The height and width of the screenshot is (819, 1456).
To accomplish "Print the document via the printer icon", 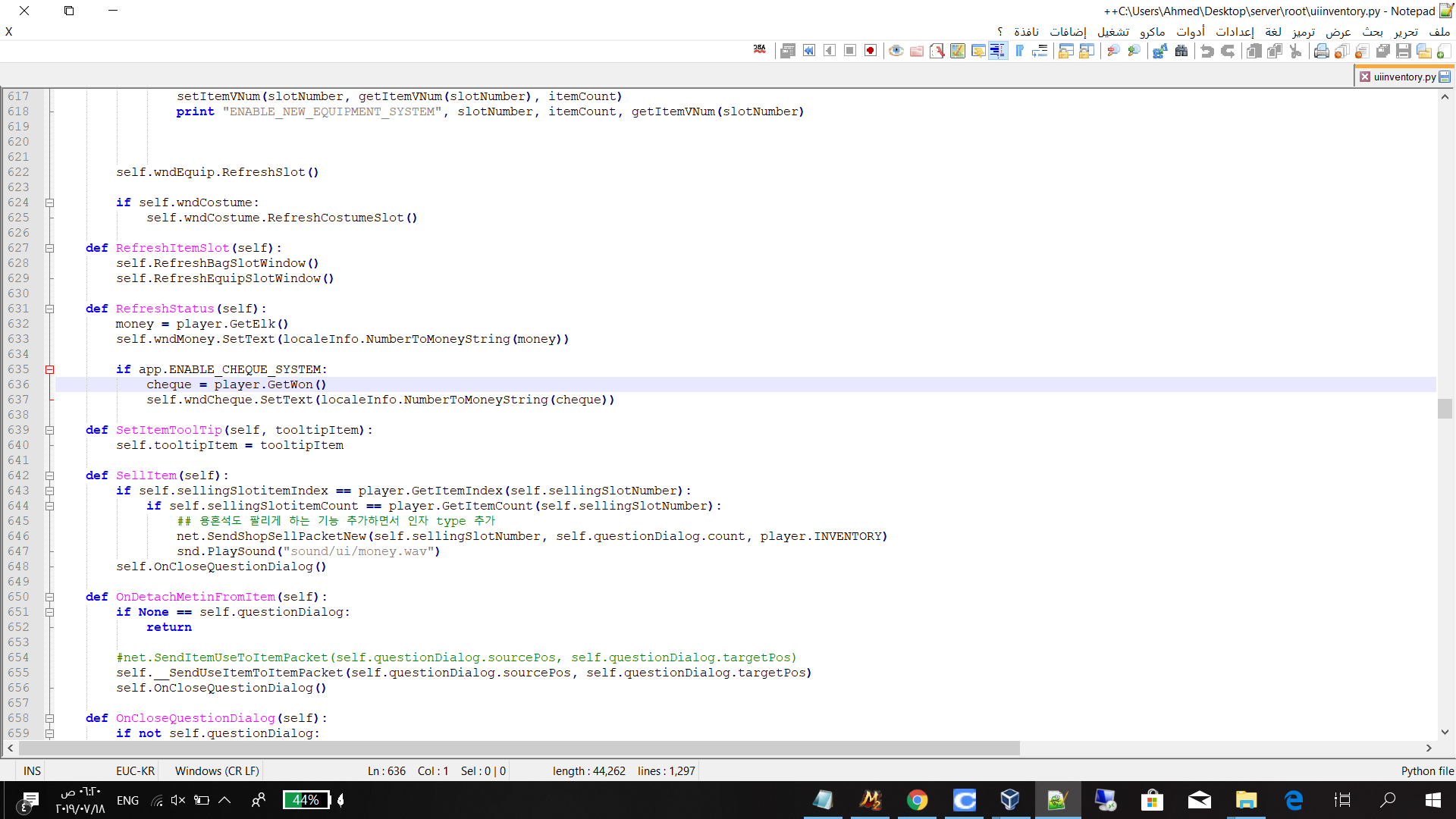I will pos(1321,51).
